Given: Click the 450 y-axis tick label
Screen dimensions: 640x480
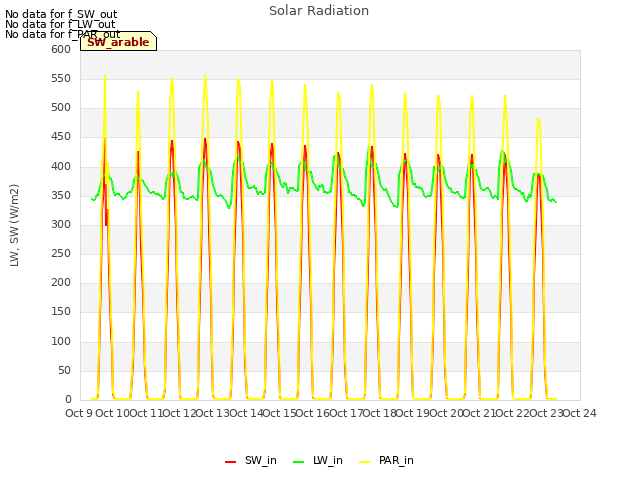Looking at the screenshot, I should pyautogui.click(x=61, y=137).
